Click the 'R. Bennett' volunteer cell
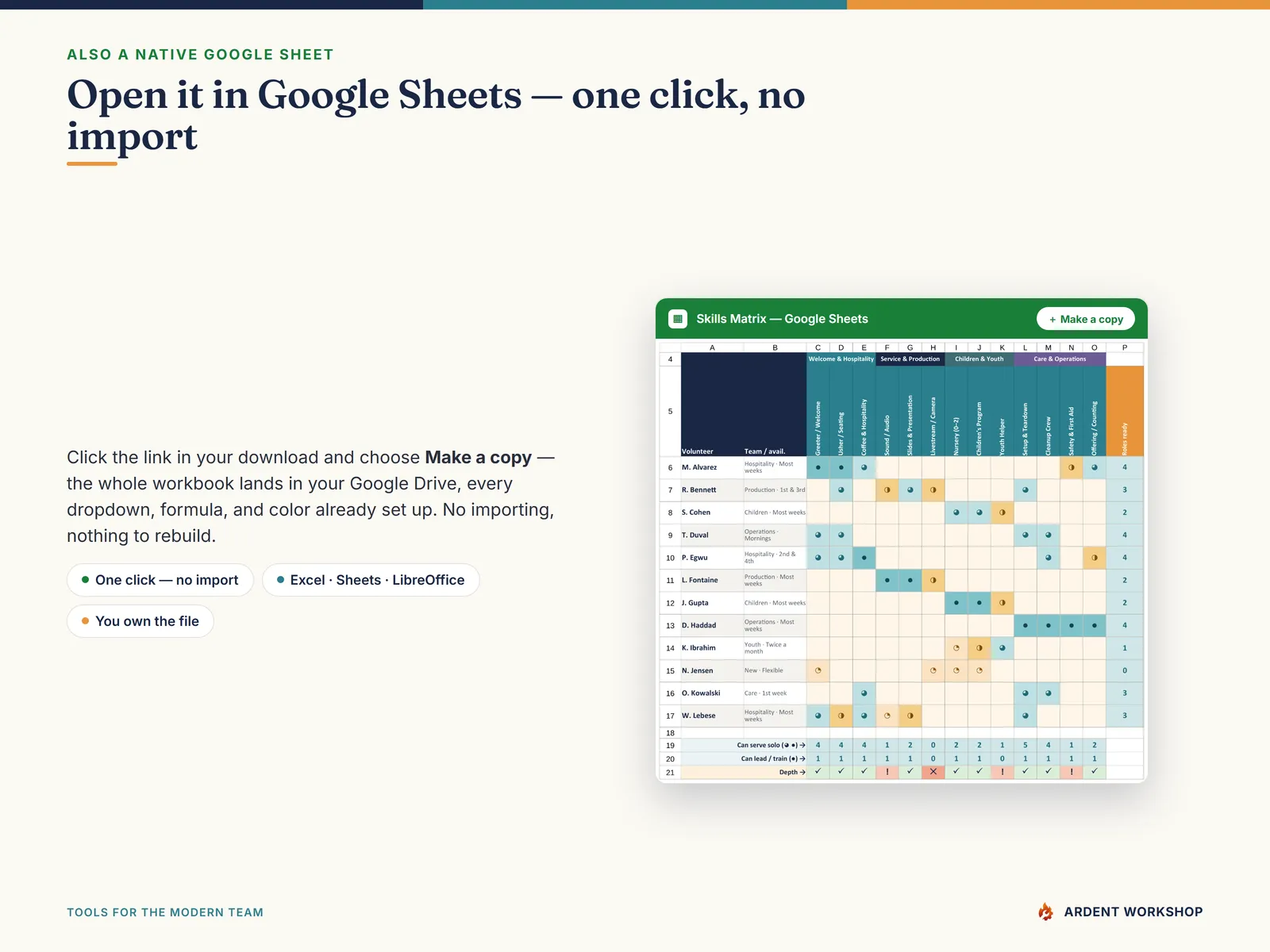The height and width of the screenshot is (952, 1270). tap(712, 490)
